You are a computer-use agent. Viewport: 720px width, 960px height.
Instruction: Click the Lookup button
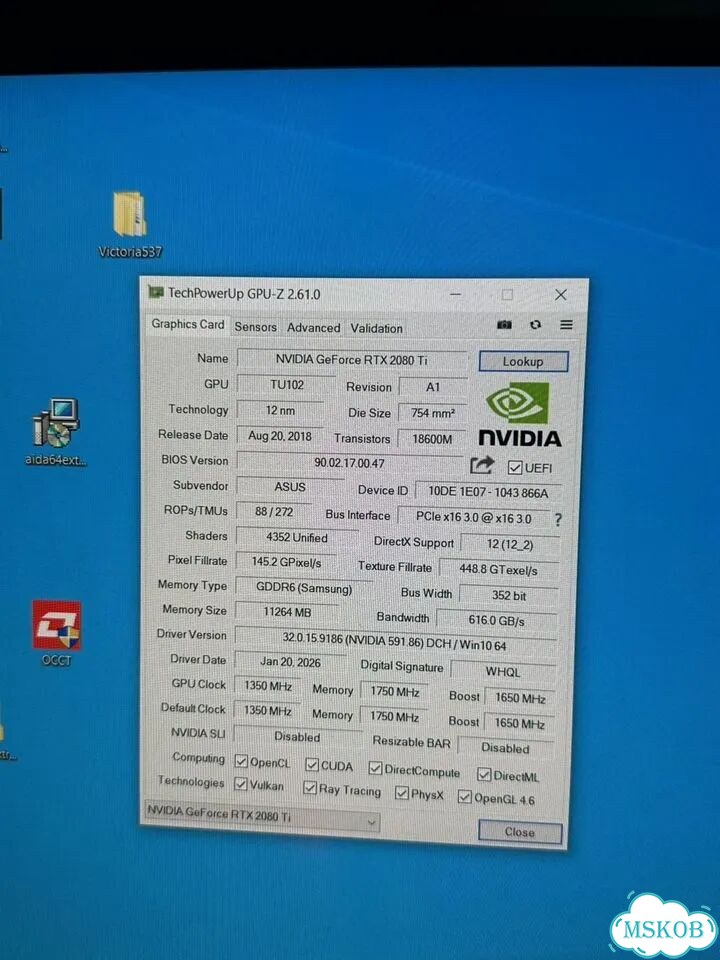click(x=523, y=361)
